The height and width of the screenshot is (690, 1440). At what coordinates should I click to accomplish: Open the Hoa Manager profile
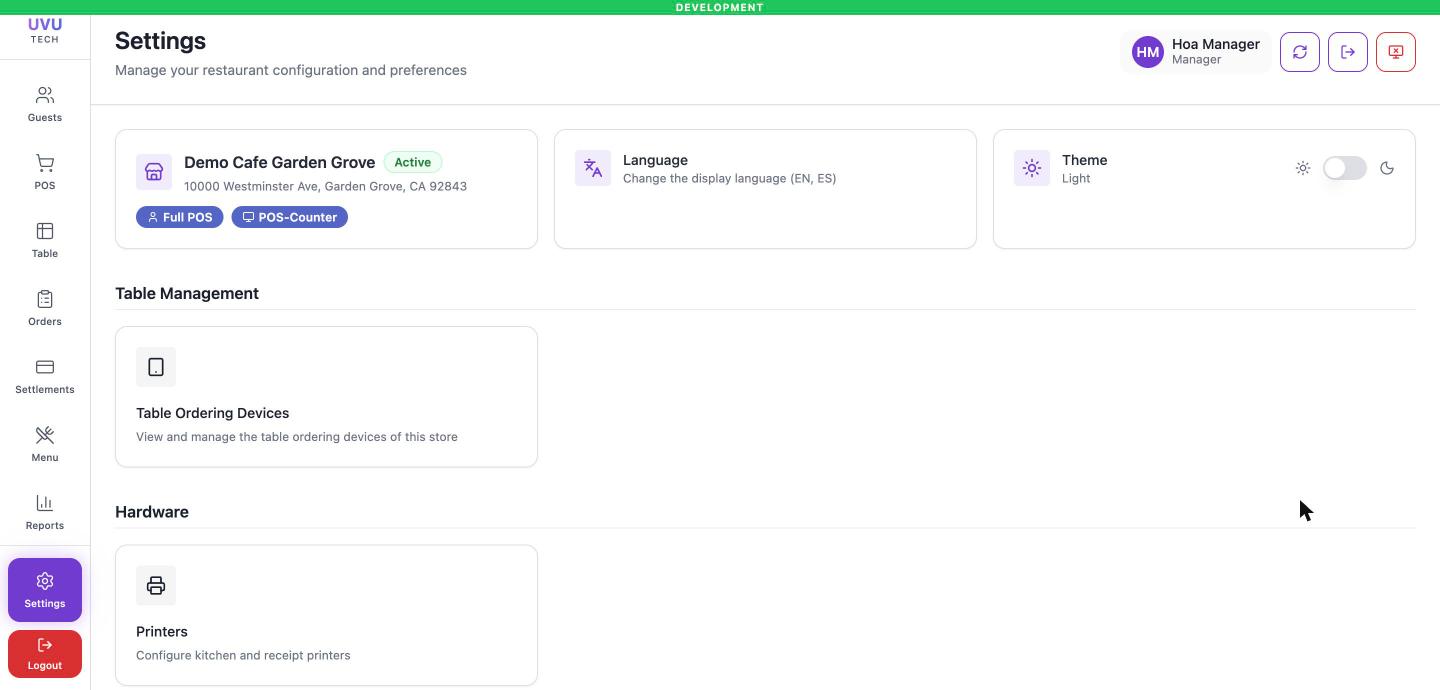click(x=1196, y=52)
